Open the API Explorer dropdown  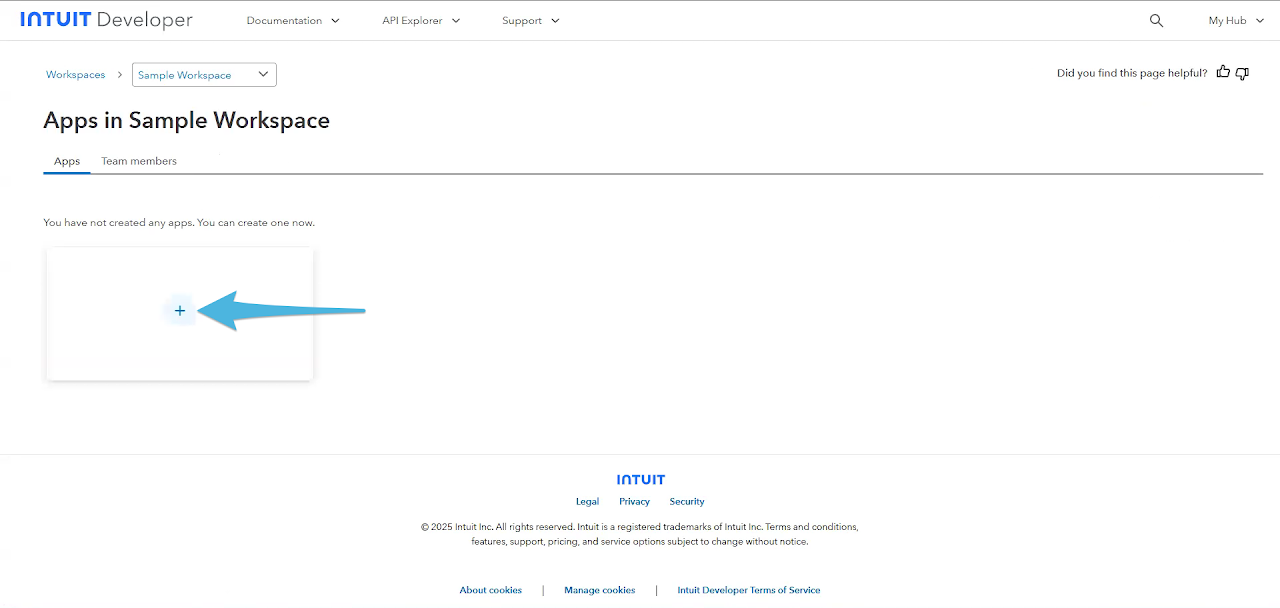coord(421,20)
